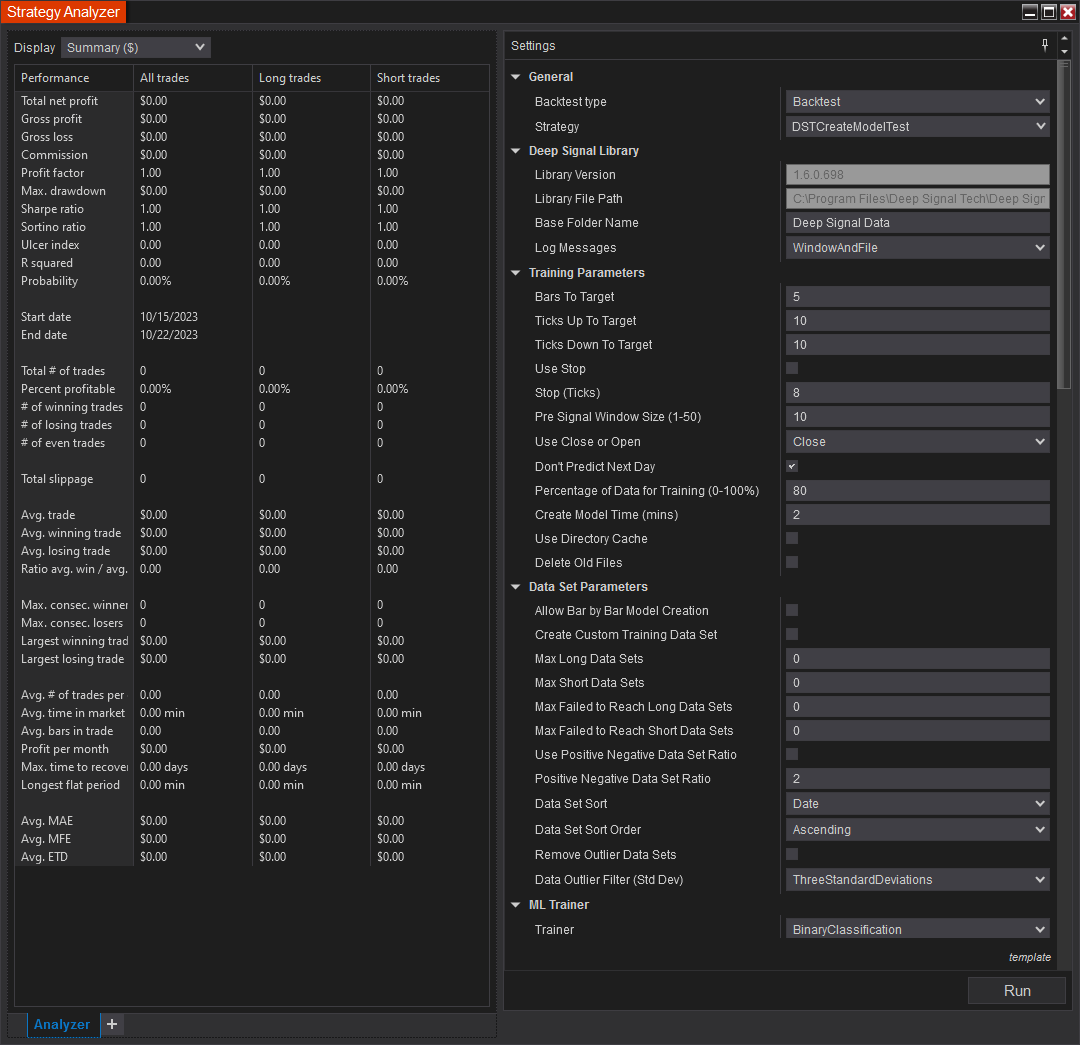This screenshot has height=1045, width=1080.
Task: Click the Settings panel scrollbar thumb
Action: tap(1064, 225)
